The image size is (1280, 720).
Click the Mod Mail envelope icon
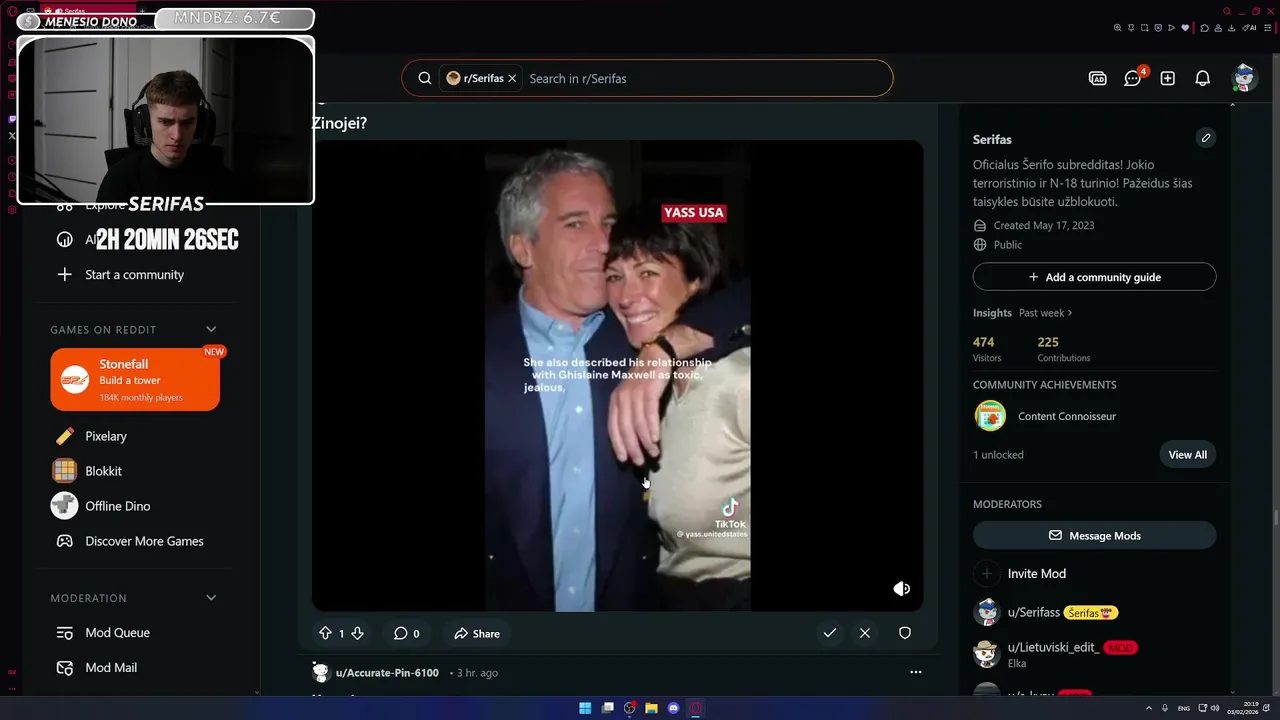pos(65,668)
